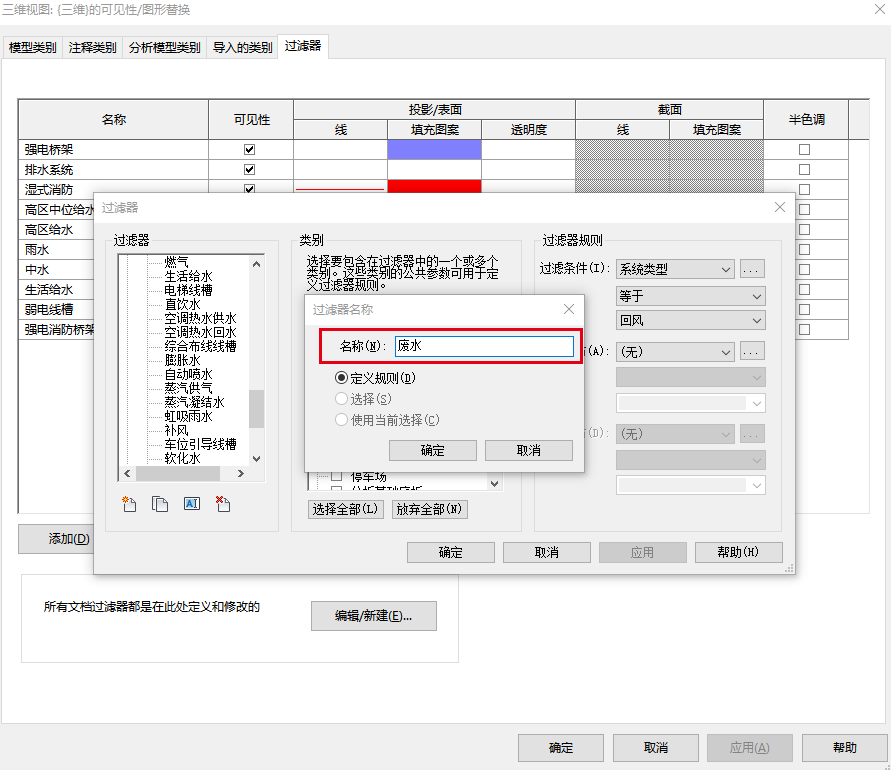Toggle visibility checkbox for 强电桥架

249,149
